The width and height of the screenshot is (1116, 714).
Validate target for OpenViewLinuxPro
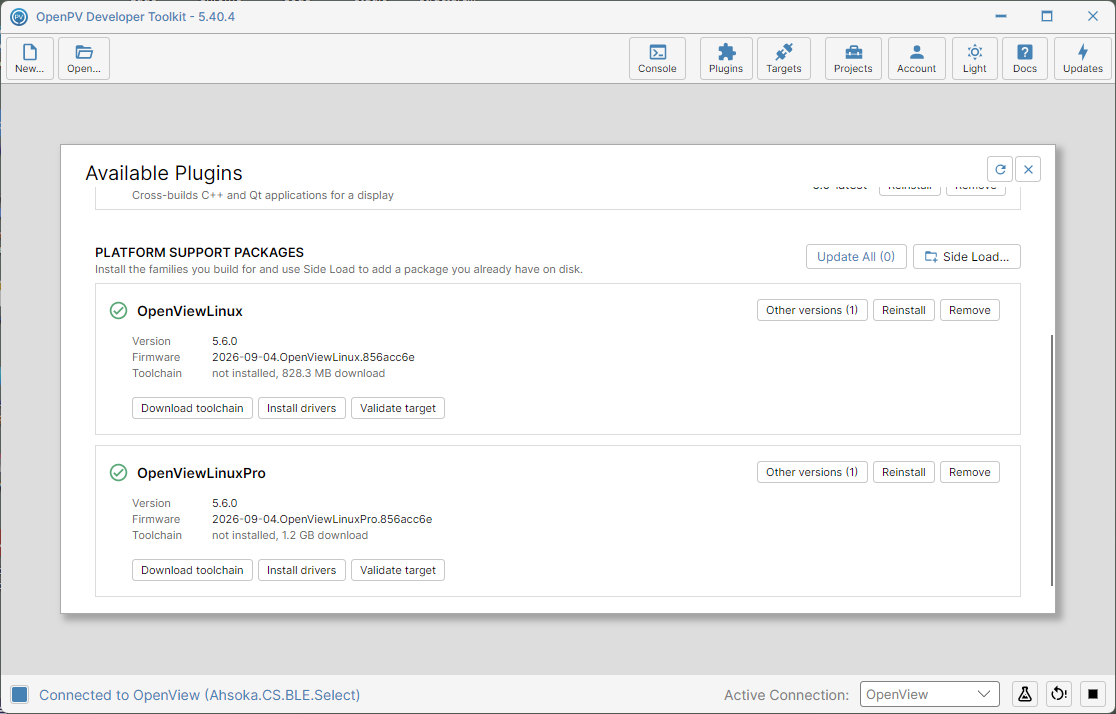(x=398, y=570)
